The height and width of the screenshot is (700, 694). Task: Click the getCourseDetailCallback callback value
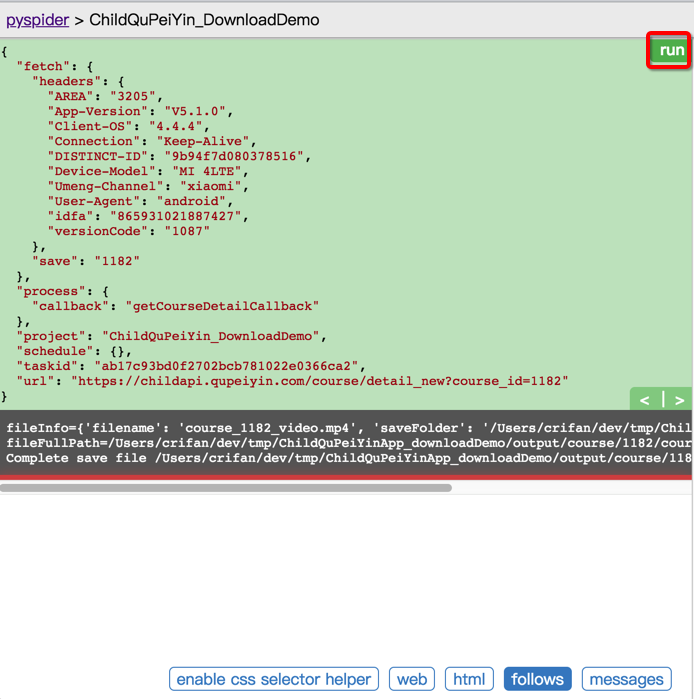coord(222,306)
